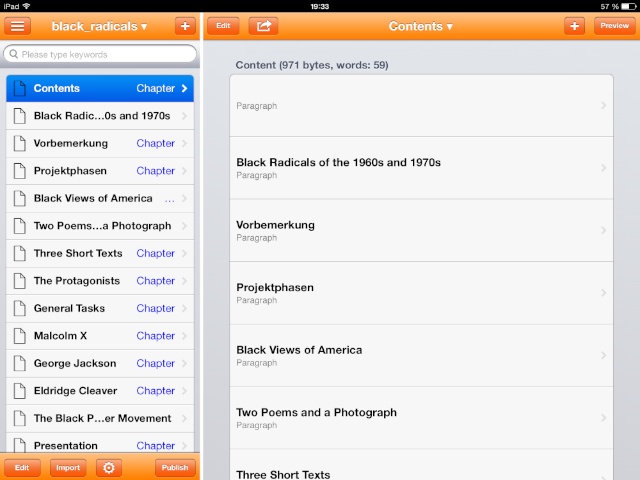Open chevron of Vorbemerkung paragraph
The width and height of the screenshot is (640, 480).
coord(604,230)
